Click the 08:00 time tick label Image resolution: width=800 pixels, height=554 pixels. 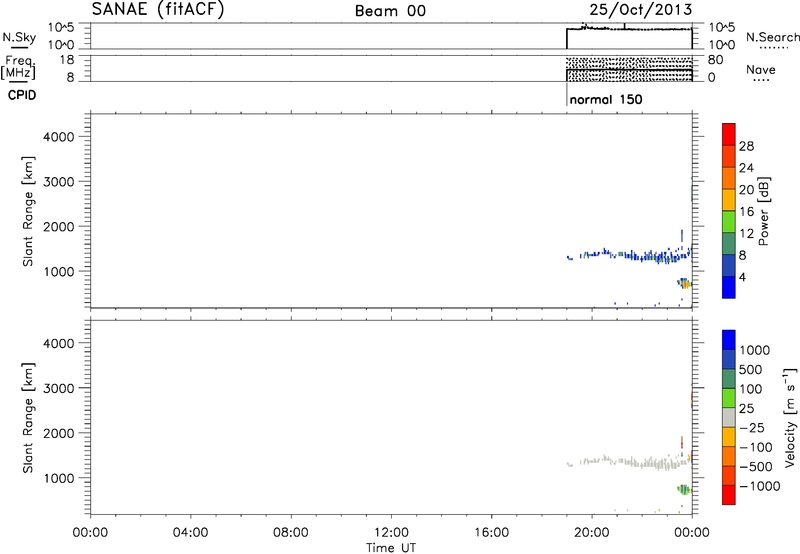tap(291, 533)
